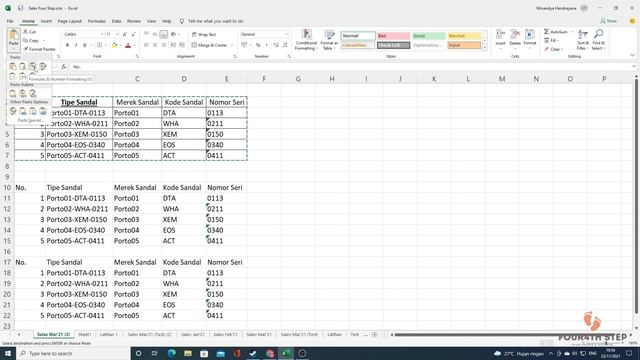Choose the first Paste option icon
Image resolution: width=640 pixels, height=360 pixels.
click(x=13, y=66)
